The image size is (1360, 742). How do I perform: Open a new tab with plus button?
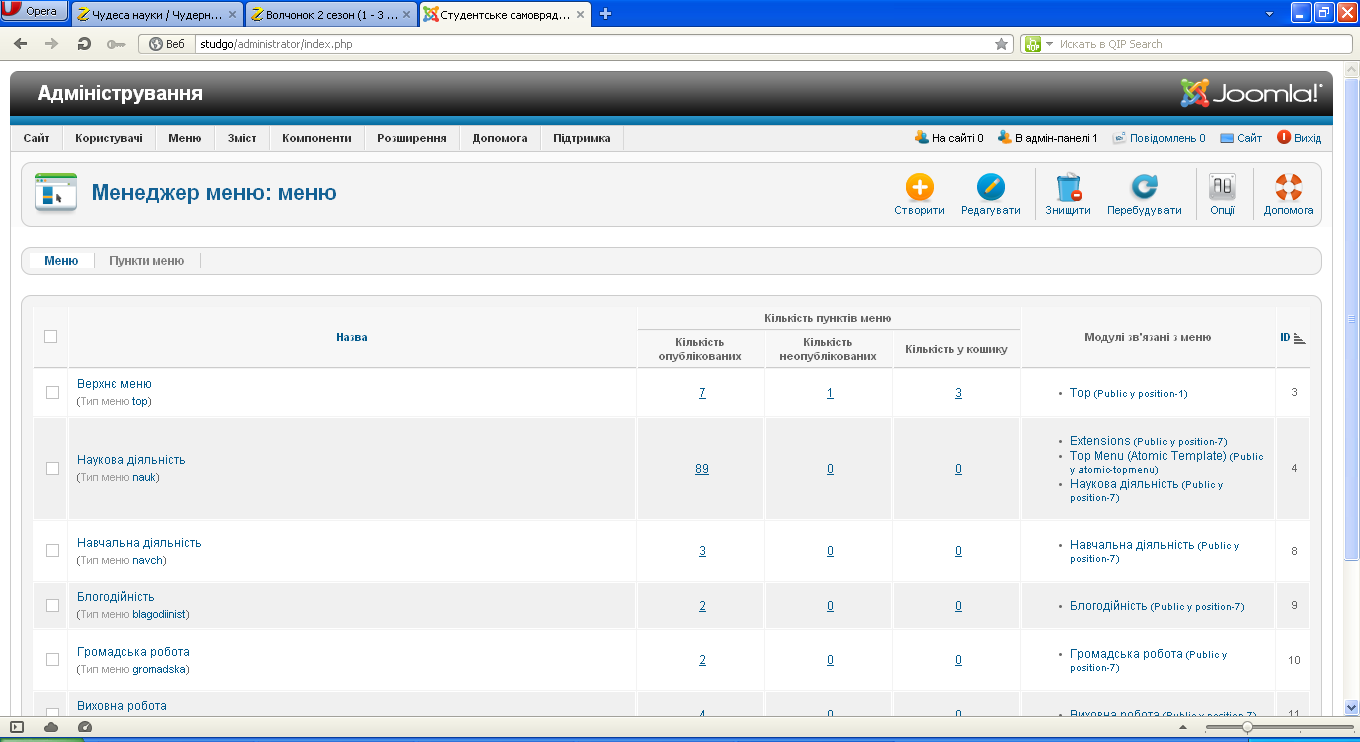(605, 14)
